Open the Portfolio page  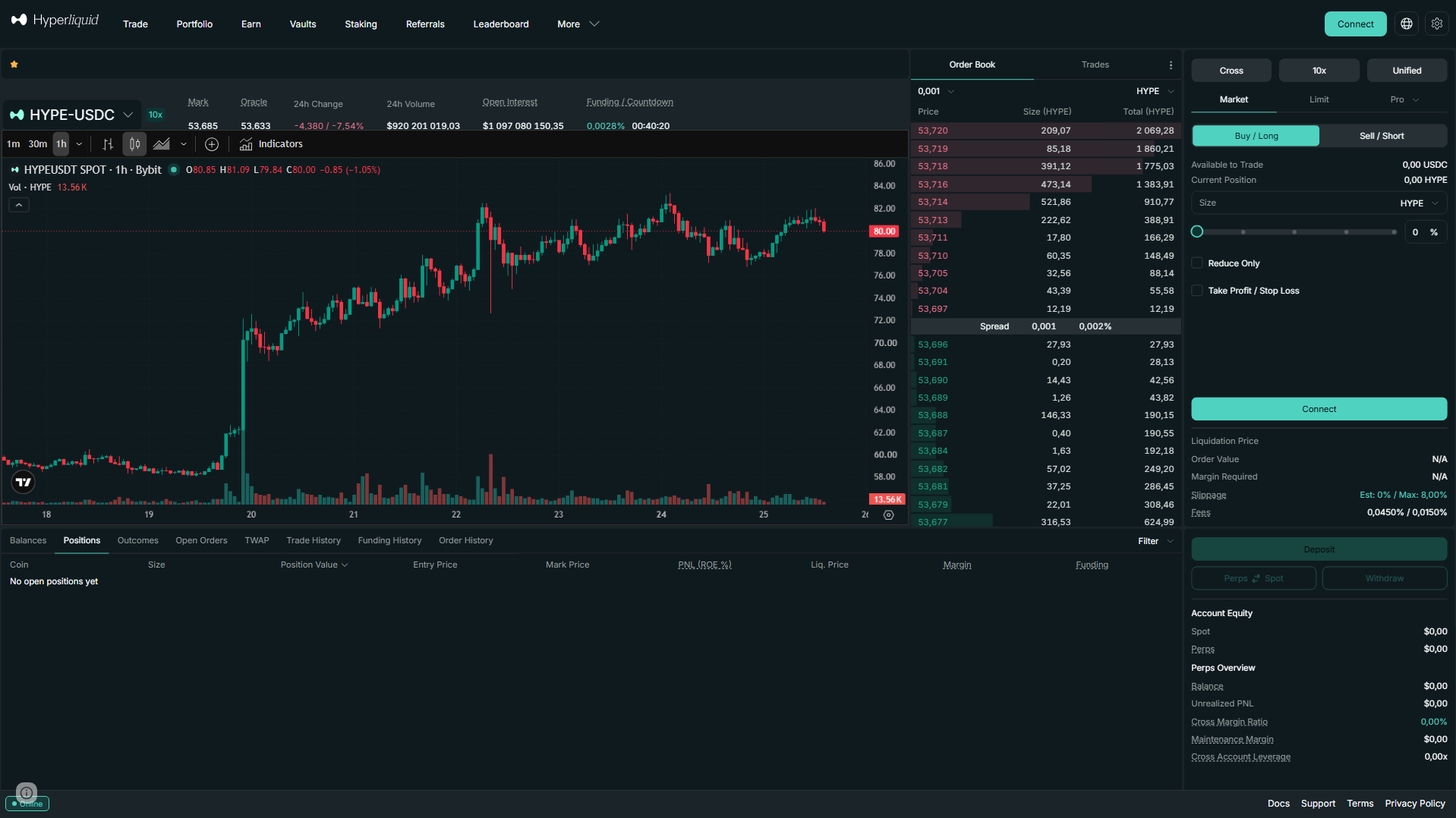tap(194, 24)
